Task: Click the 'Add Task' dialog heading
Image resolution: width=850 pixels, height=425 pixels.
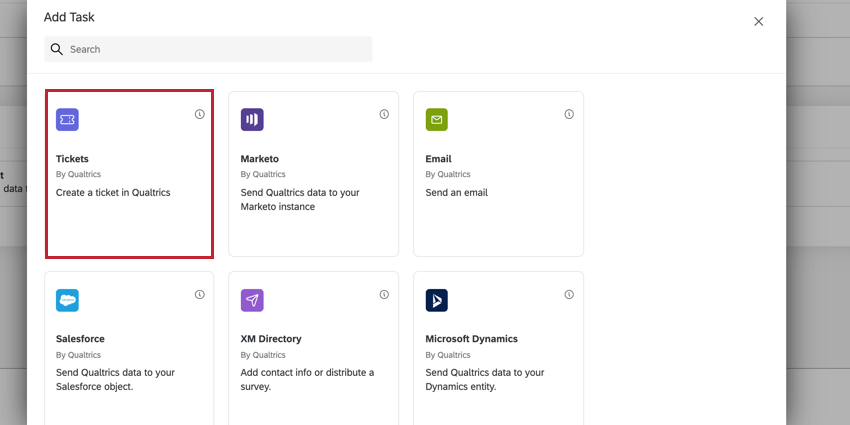Action: 69,17
